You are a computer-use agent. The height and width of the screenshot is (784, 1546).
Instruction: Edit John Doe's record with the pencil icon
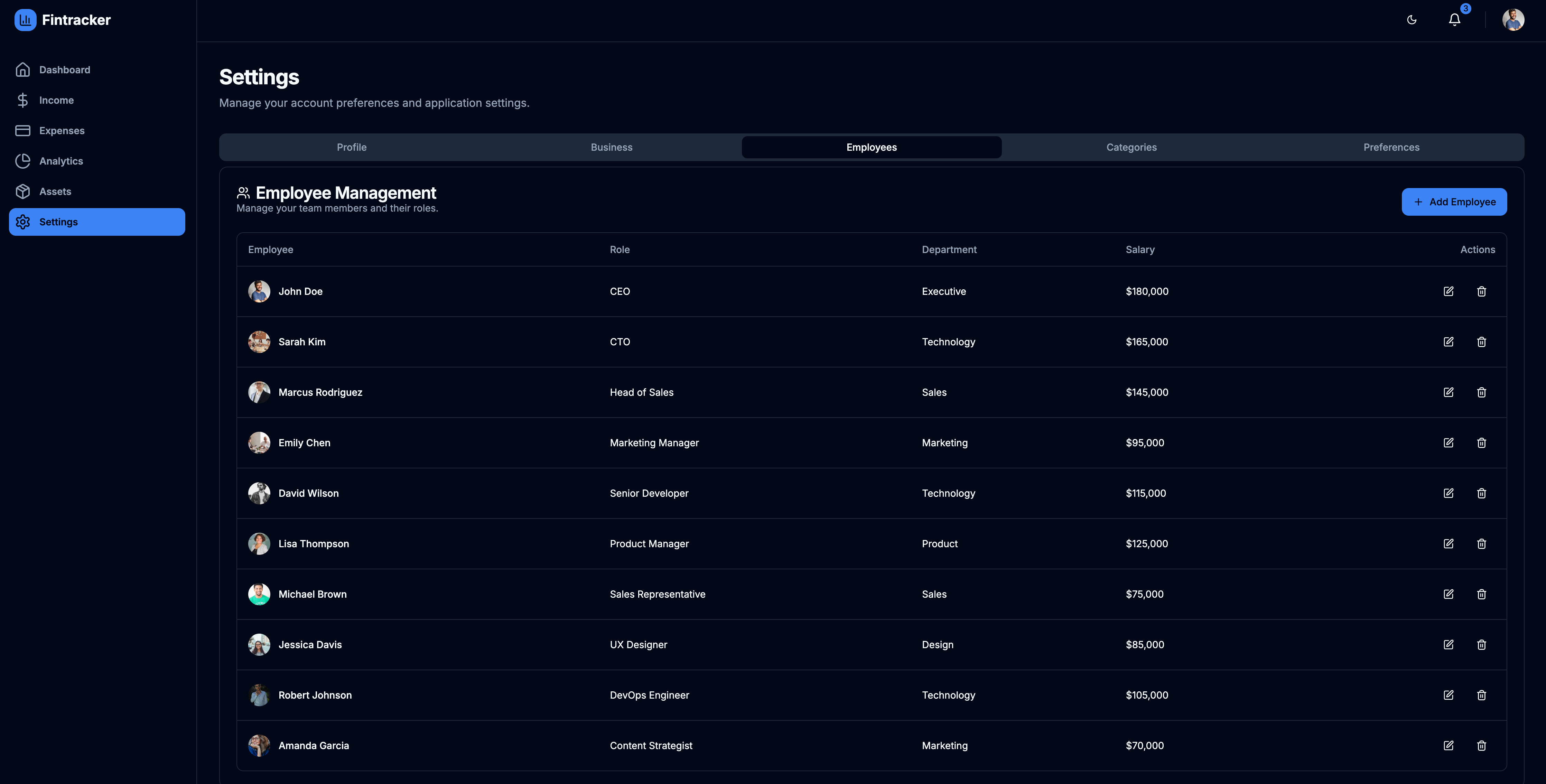(1449, 291)
